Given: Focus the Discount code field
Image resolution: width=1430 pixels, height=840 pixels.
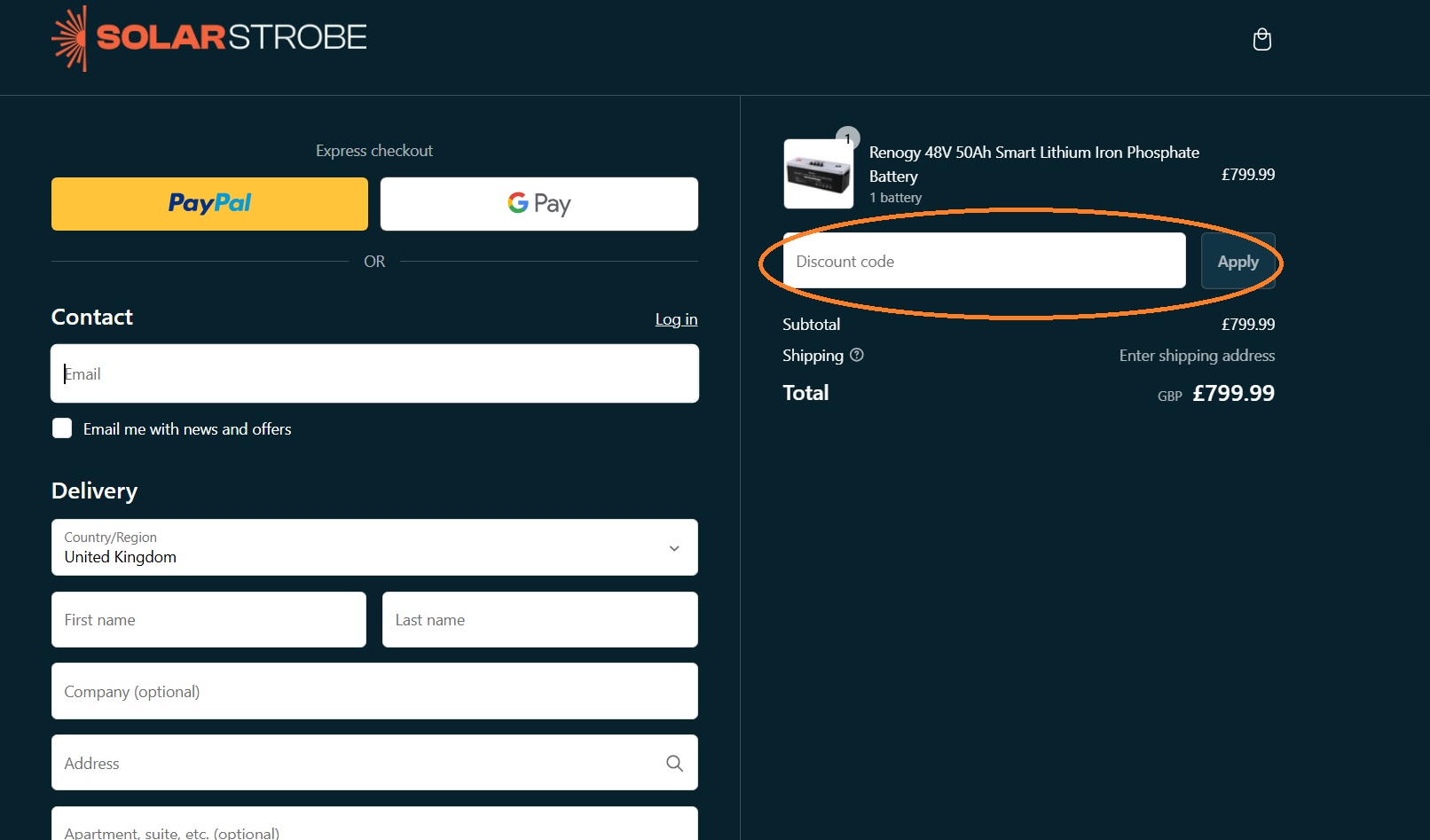Looking at the screenshot, I should [x=984, y=261].
